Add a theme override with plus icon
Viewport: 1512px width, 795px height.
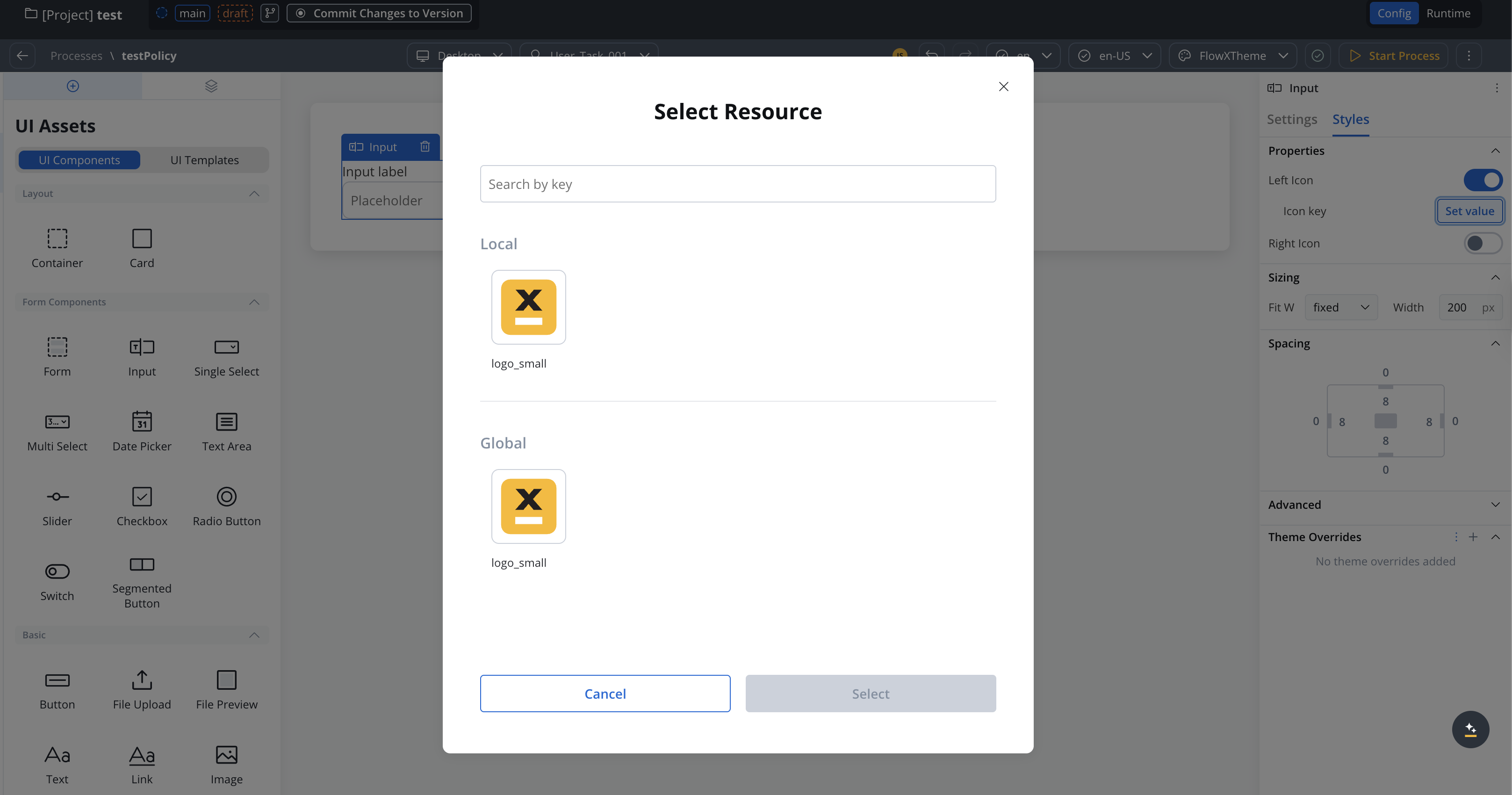click(1473, 537)
